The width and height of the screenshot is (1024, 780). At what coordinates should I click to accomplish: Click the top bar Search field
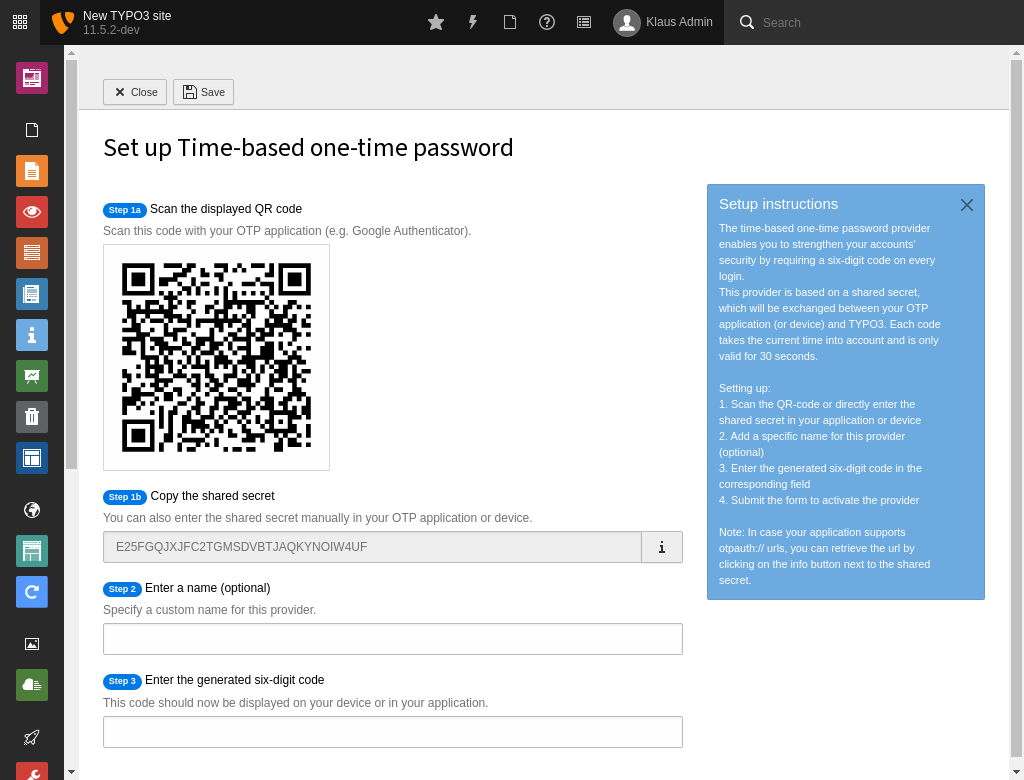(880, 22)
